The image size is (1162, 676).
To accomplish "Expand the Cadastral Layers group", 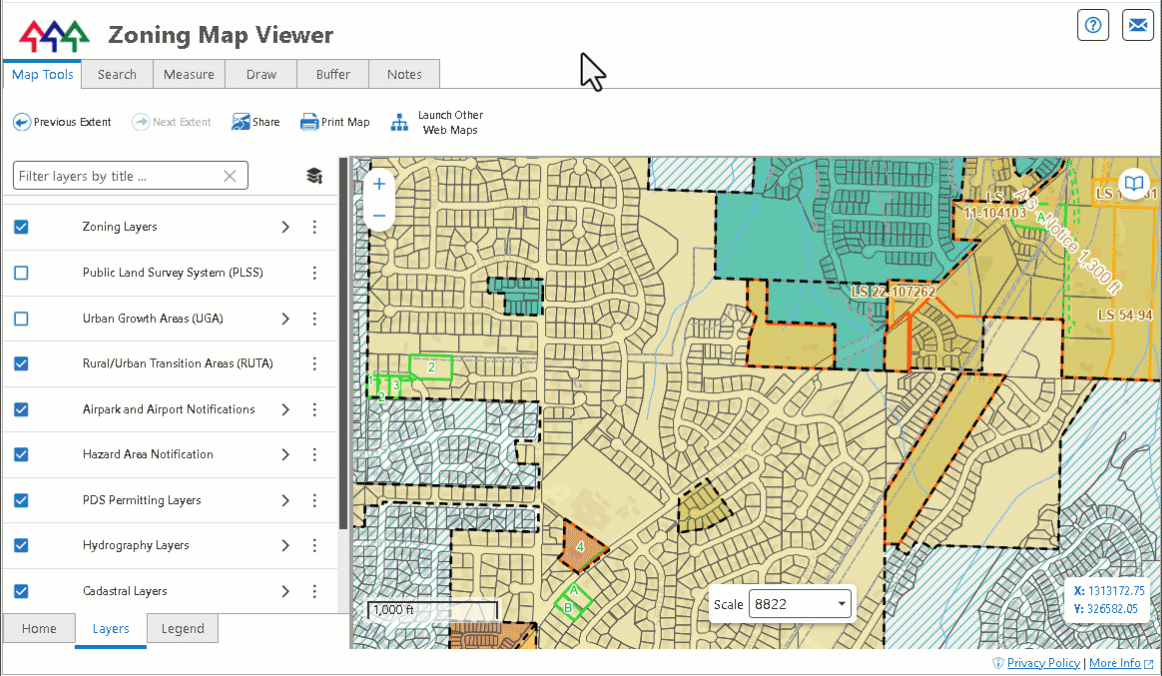I will pyautogui.click(x=285, y=591).
